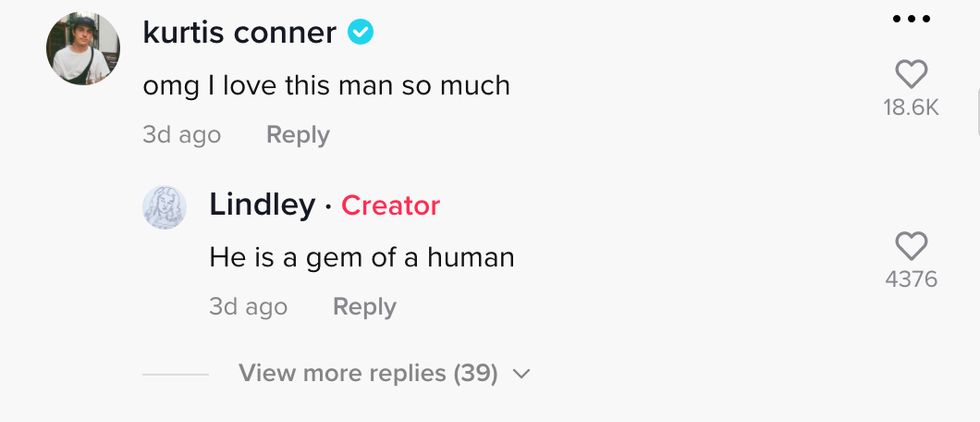The image size is (980, 422).
Task: Click View more replies (39)
Action: [x=368, y=374]
